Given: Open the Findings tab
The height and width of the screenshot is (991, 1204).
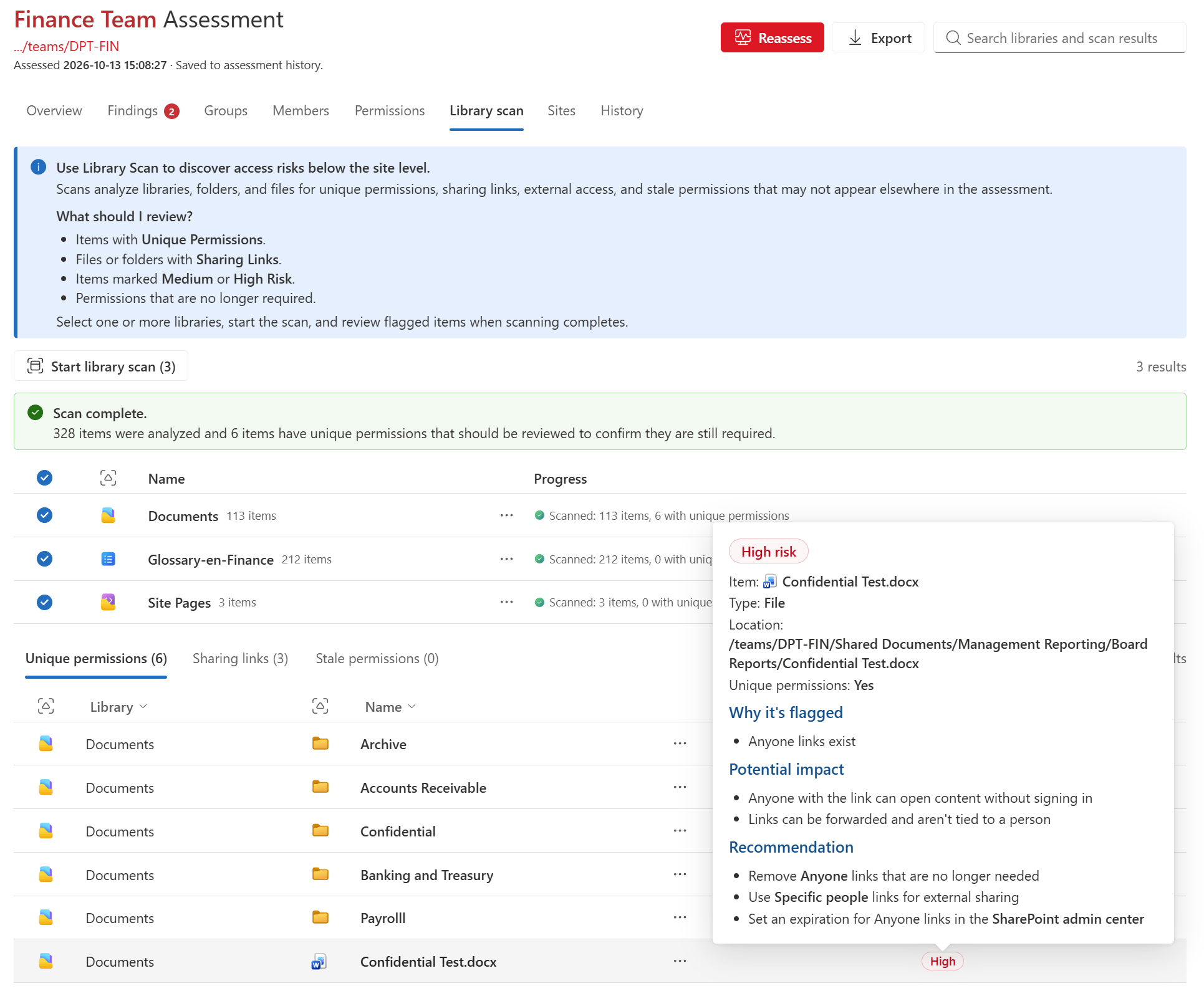Looking at the screenshot, I should click(x=143, y=111).
